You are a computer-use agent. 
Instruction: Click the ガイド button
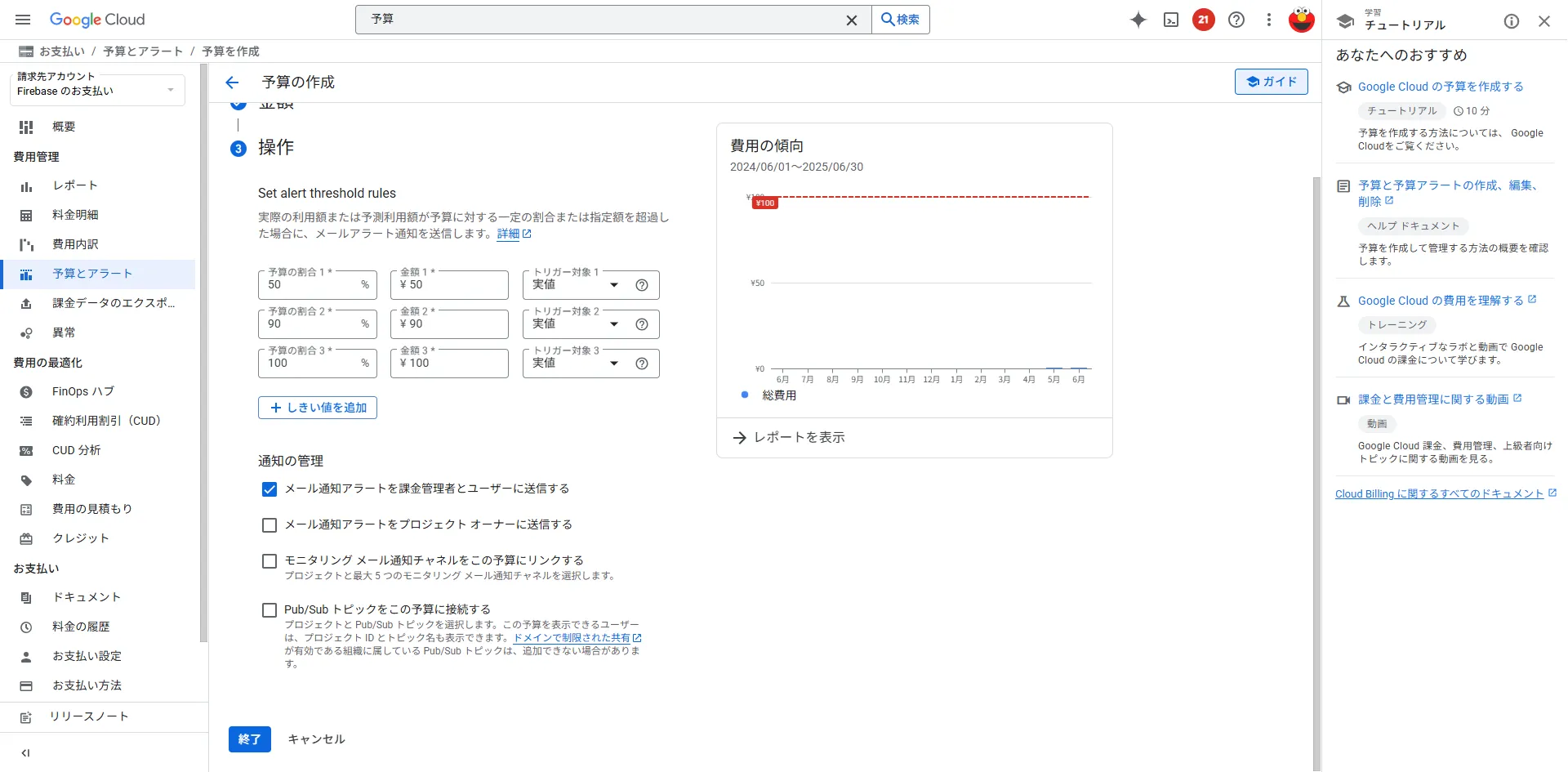(1272, 82)
